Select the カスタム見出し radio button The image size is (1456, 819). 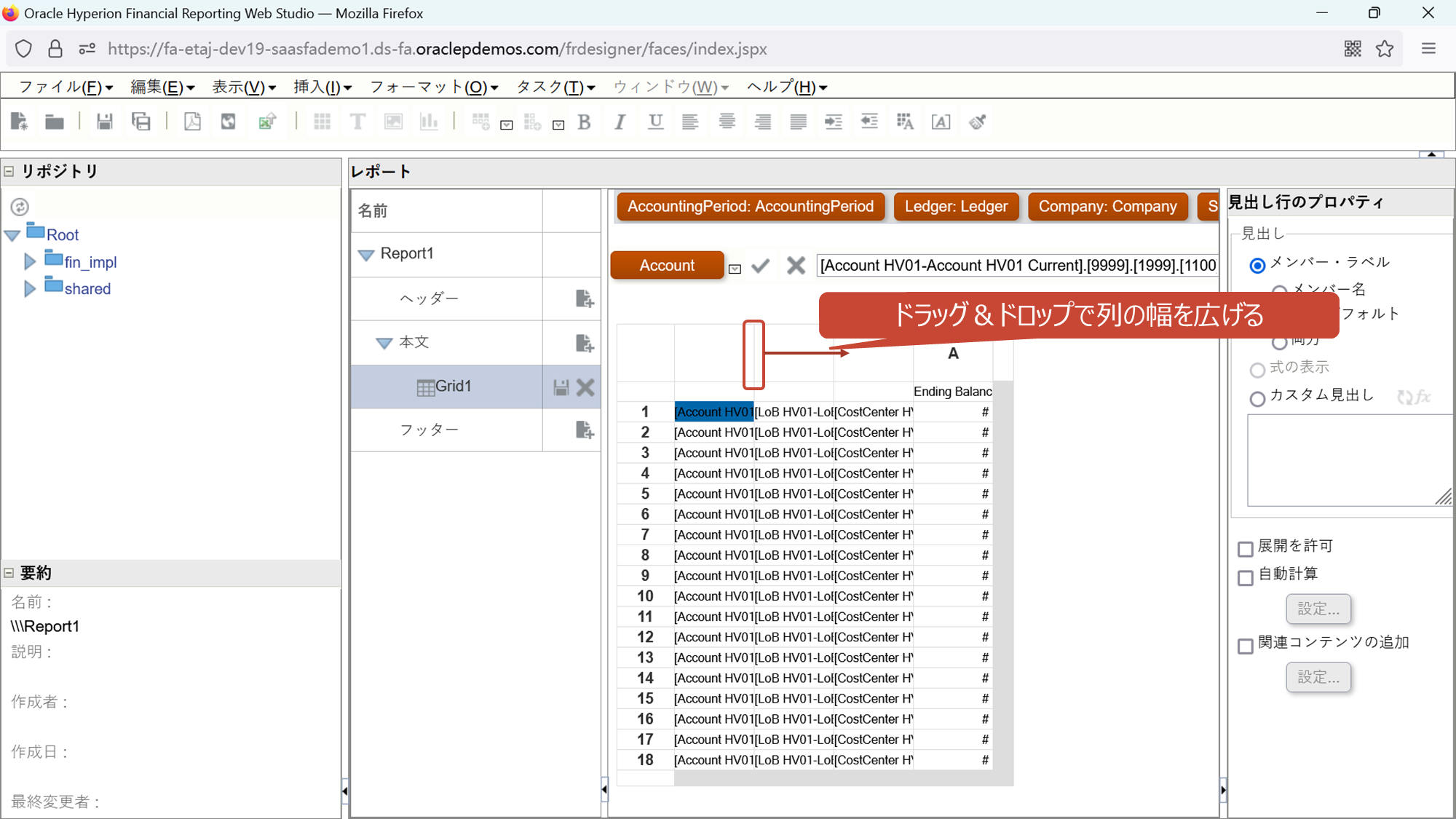pos(1257,398)
